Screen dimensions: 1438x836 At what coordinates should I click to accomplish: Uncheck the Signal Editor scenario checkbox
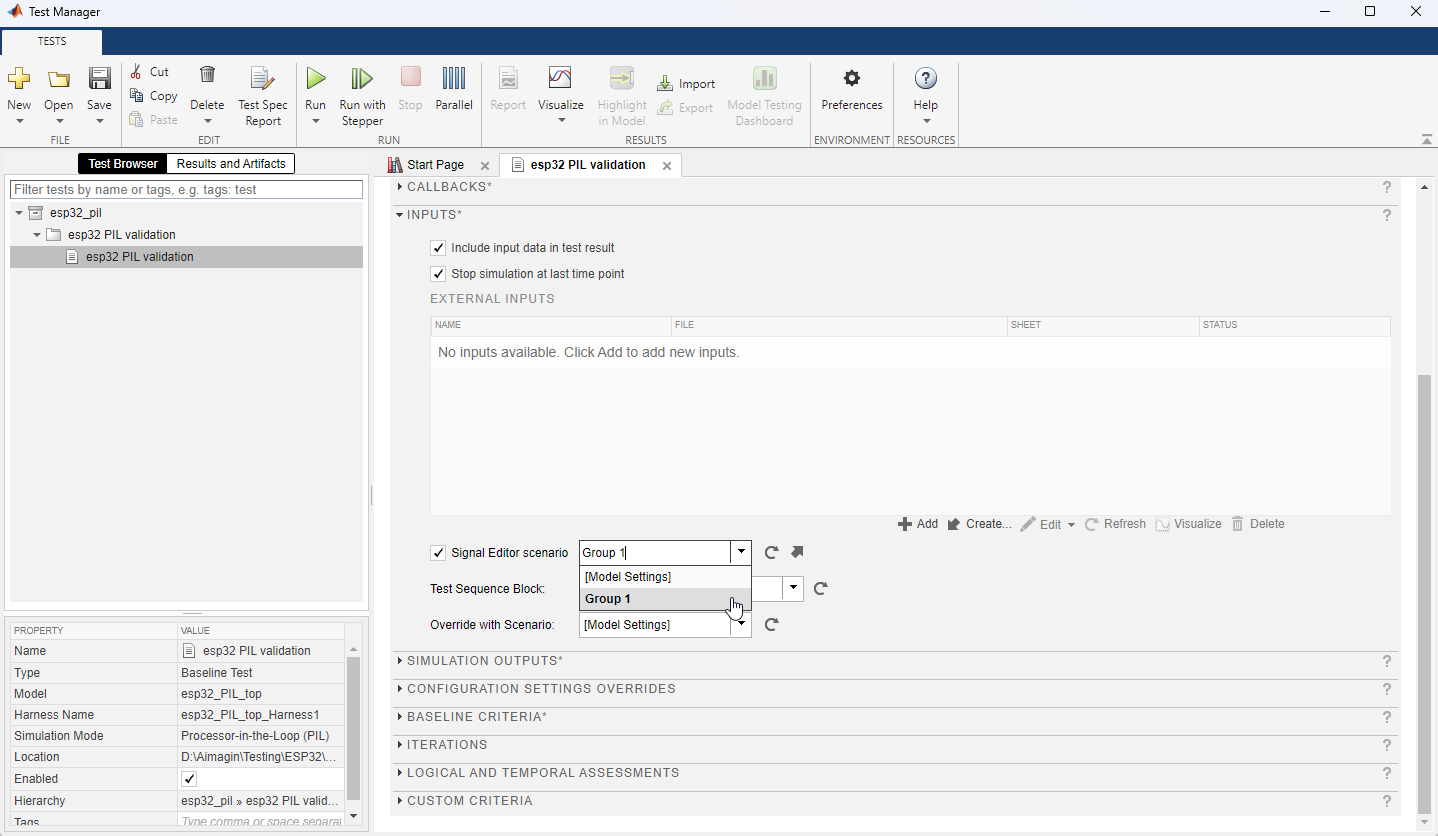click(x=437, y=553)
